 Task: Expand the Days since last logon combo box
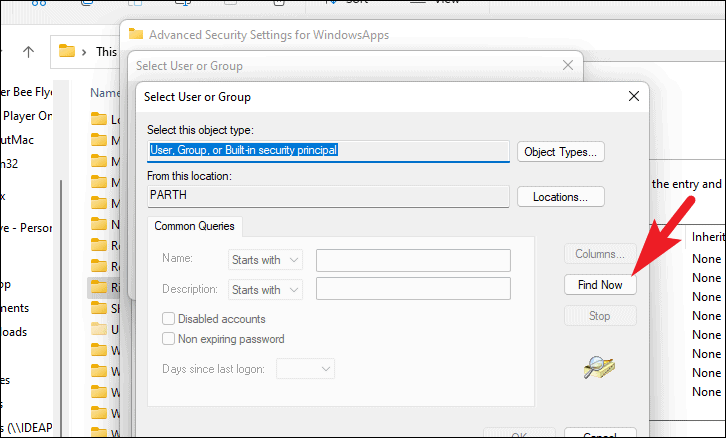(306, 369)
